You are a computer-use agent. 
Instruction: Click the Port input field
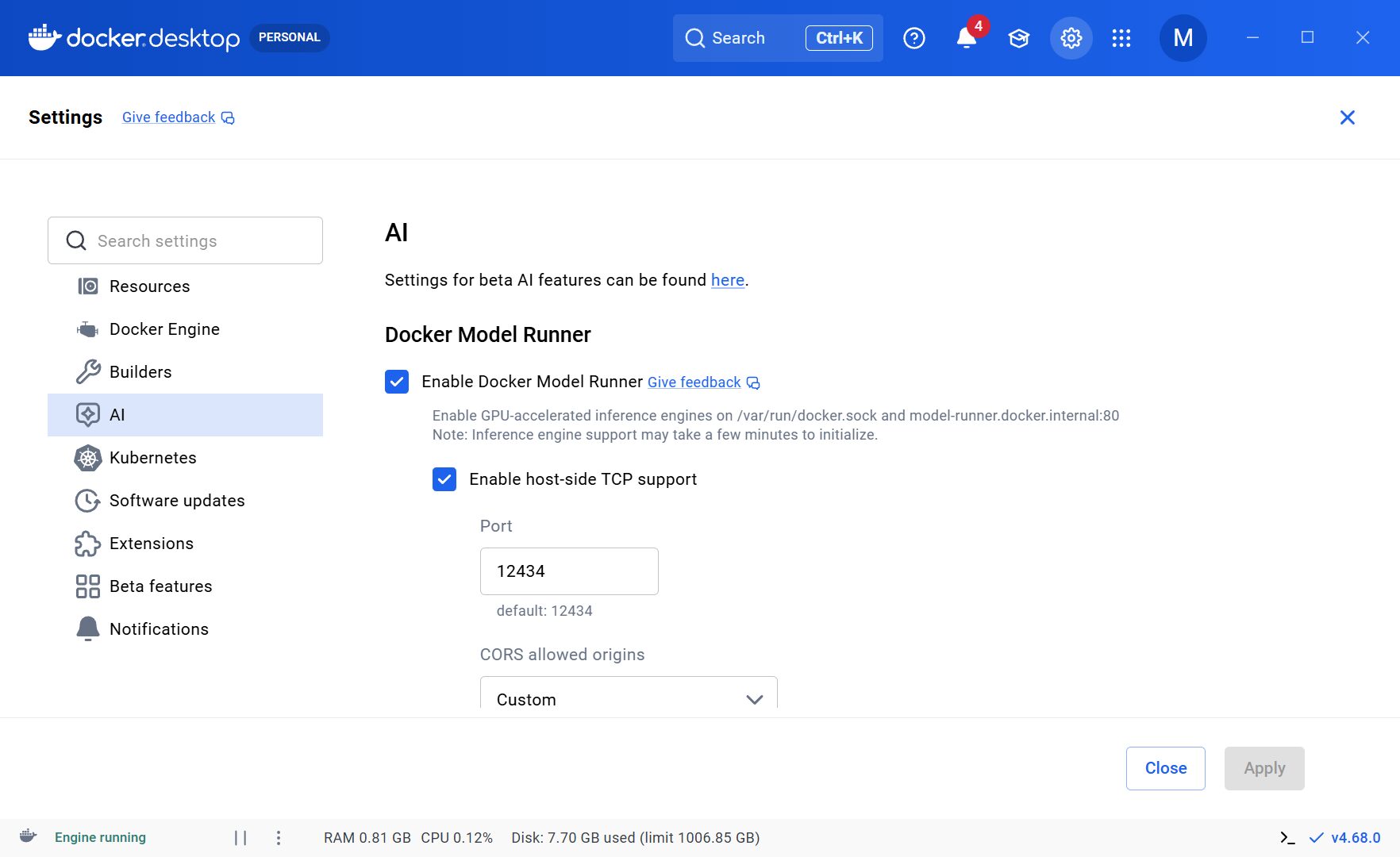click(x=568, y=571)
